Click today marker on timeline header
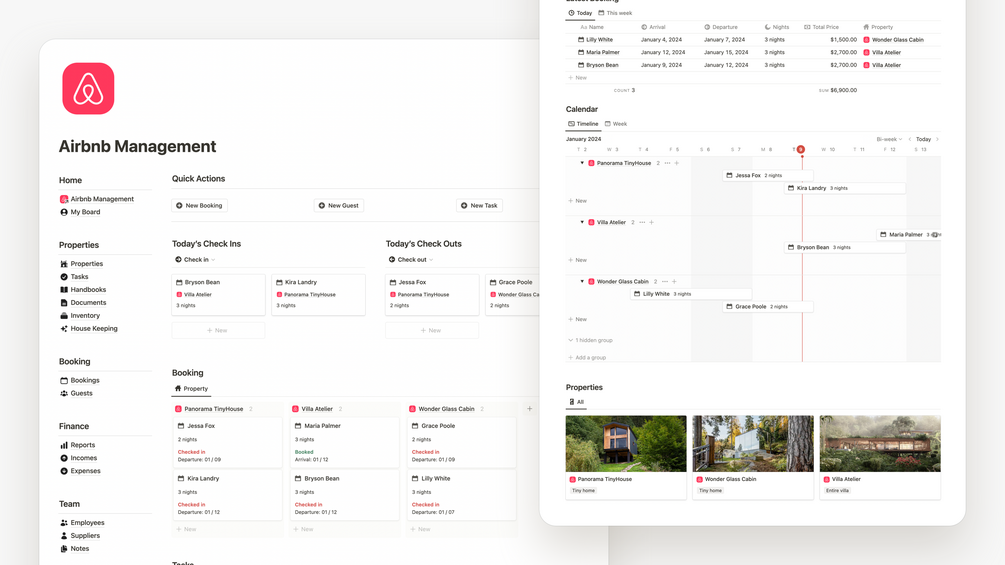 pyautogui.click(x=801, y=149)
